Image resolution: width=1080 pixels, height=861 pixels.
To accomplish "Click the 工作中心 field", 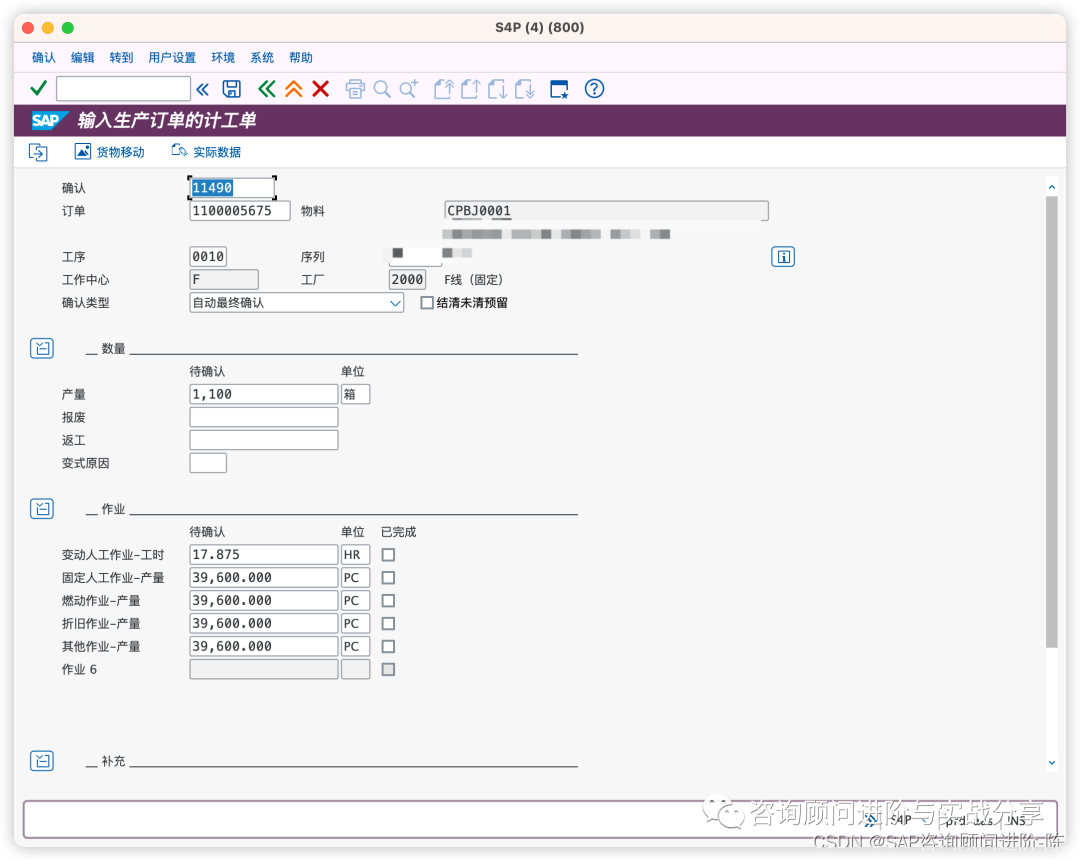I will coord(224,279).
